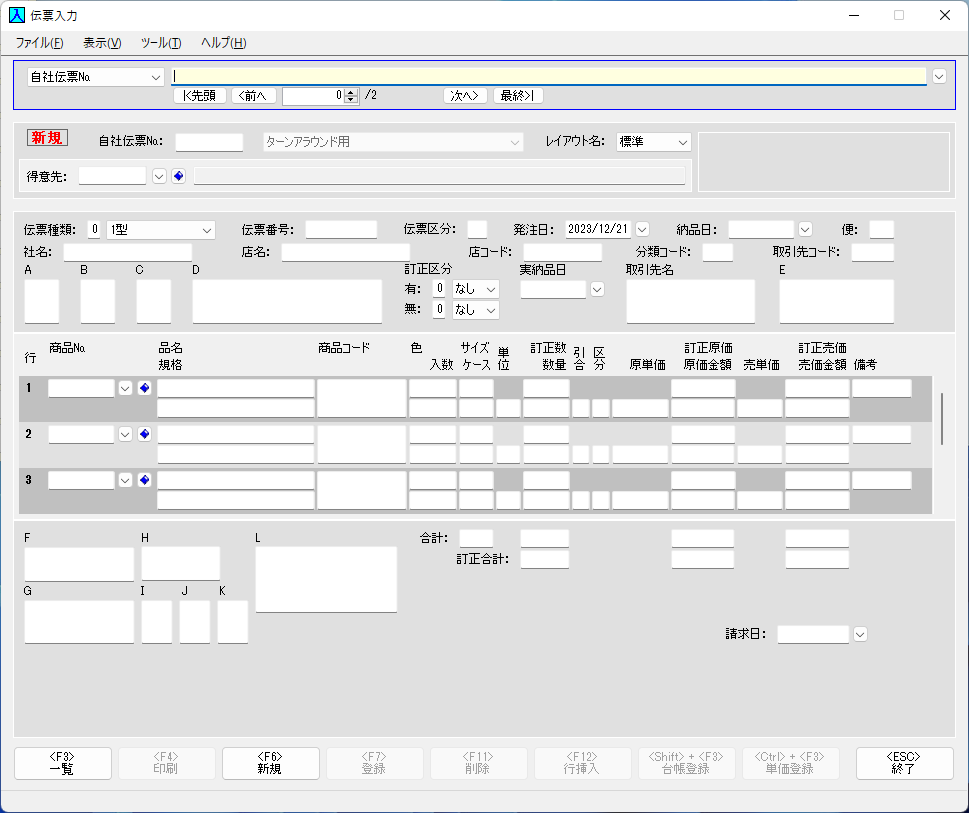Open the 訂正区分 有 なし dropdown
This screenshot has width=969, height=813.
(x=475, y=289)
